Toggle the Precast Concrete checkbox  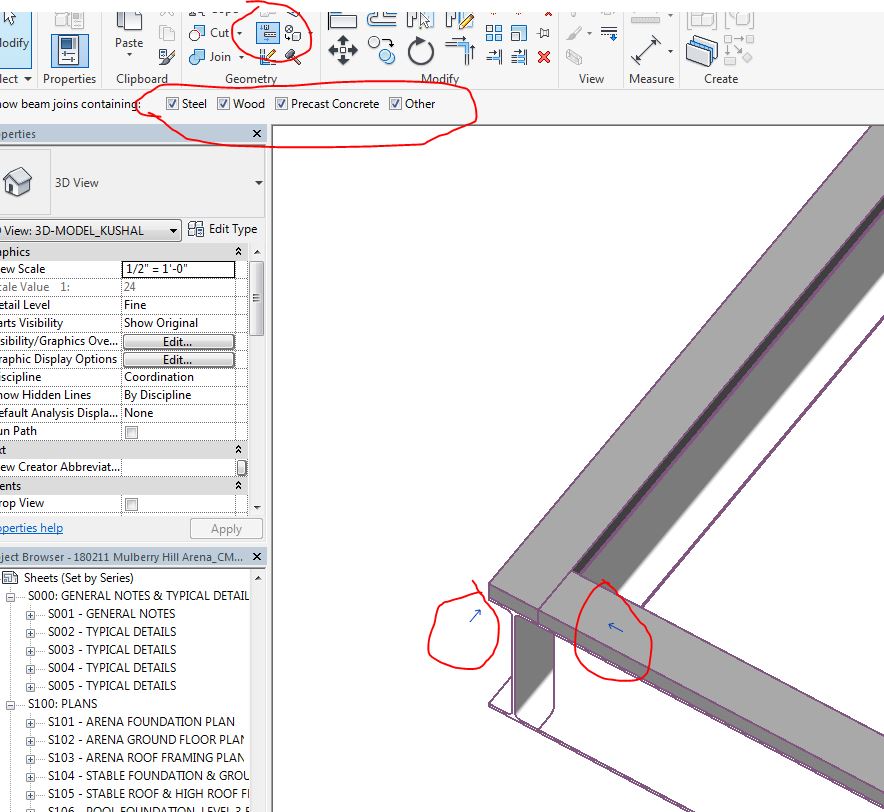(x=281, y=103)
